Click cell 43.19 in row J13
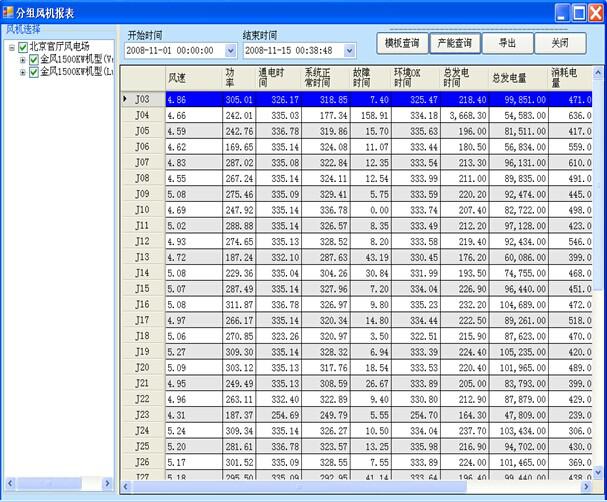The image size is (607, 502). pyautogui.click(x=371, y=257)
